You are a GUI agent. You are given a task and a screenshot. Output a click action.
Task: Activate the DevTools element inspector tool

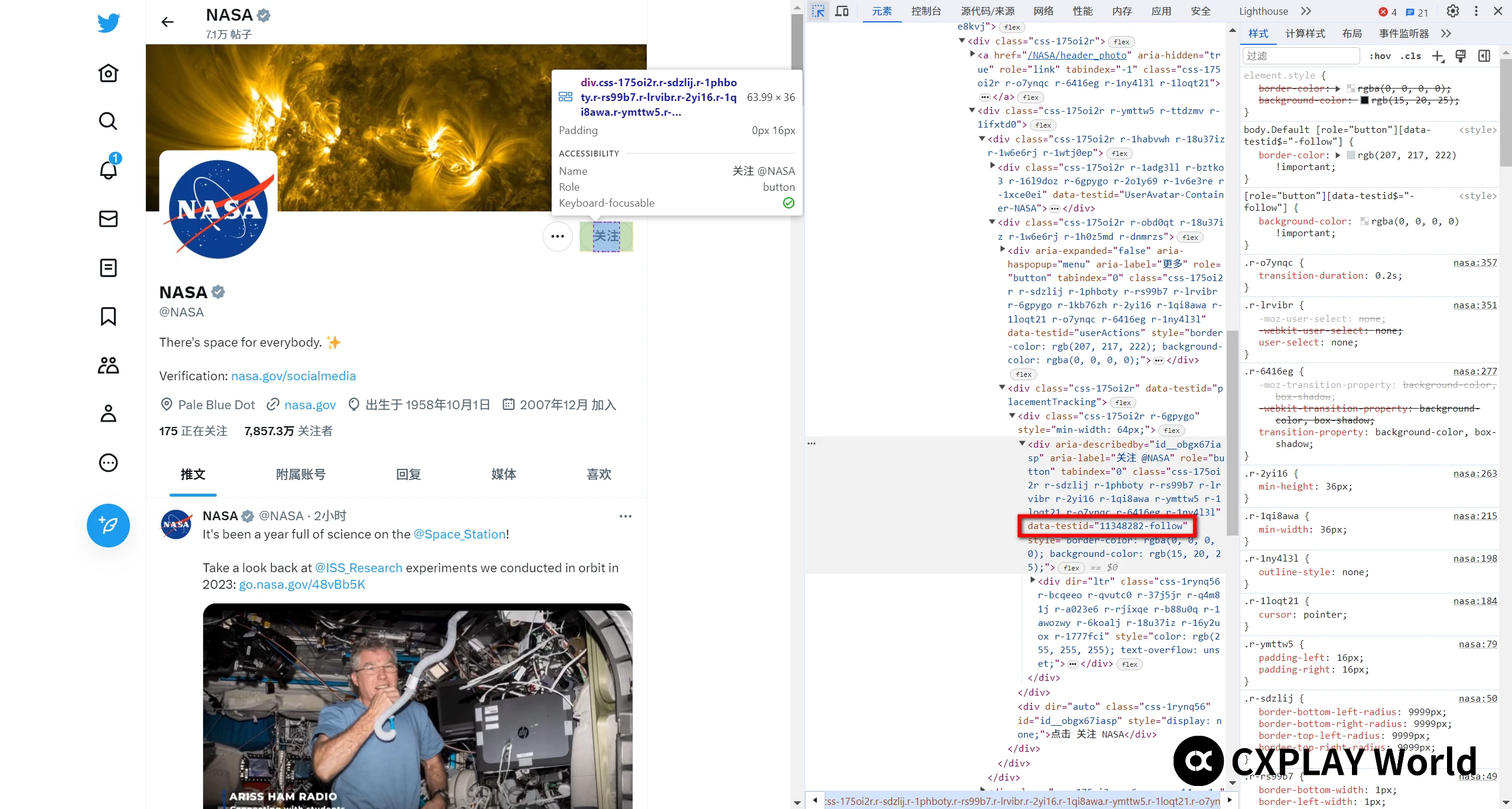point(818,11)
